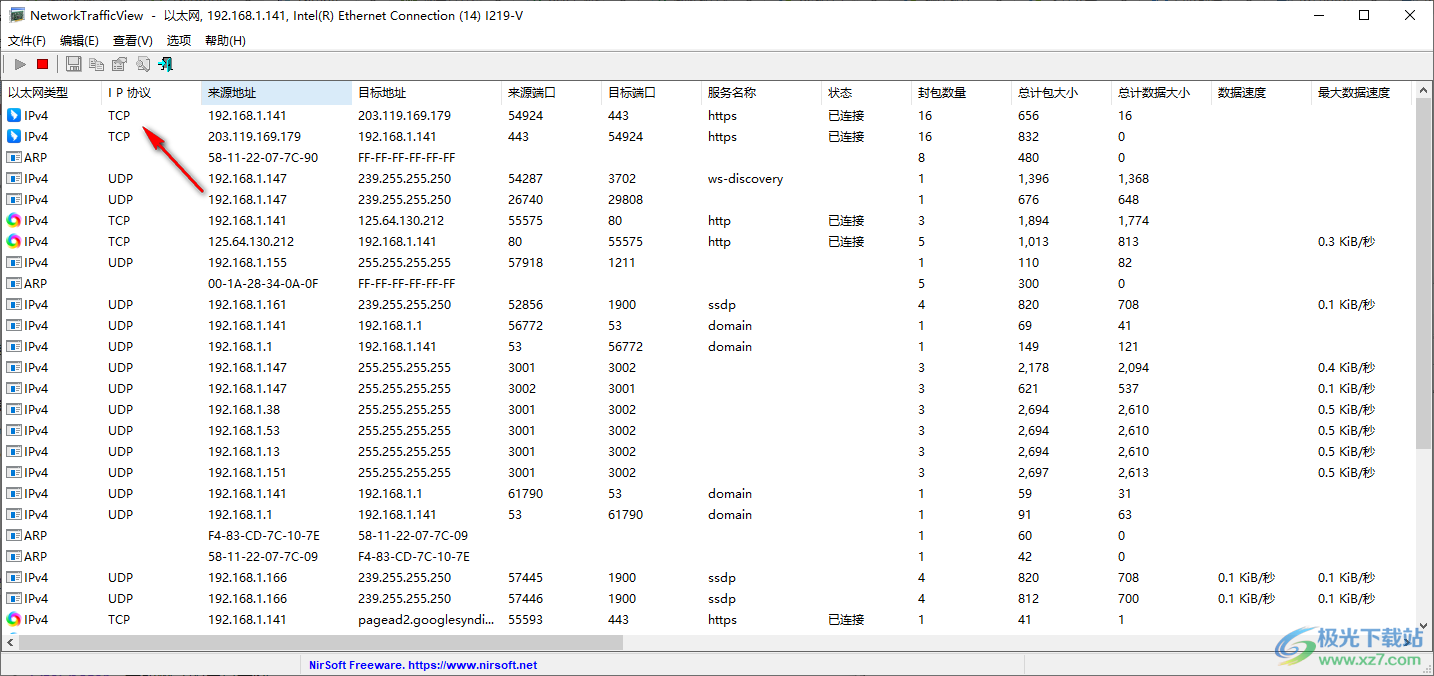Open the properties toolbar icon
1434x676 pixels.
click(x=119, y=64)
